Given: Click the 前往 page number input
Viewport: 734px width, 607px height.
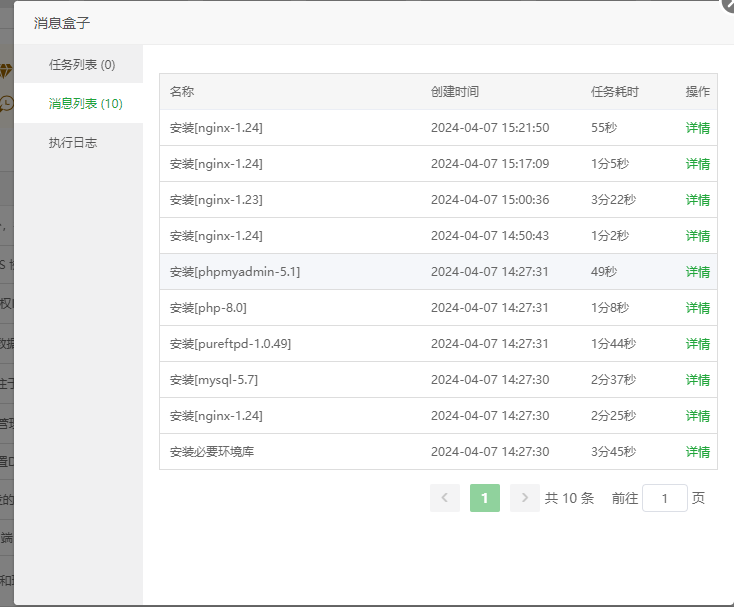Looking at the screenshot, I should (x=665, y=498).
